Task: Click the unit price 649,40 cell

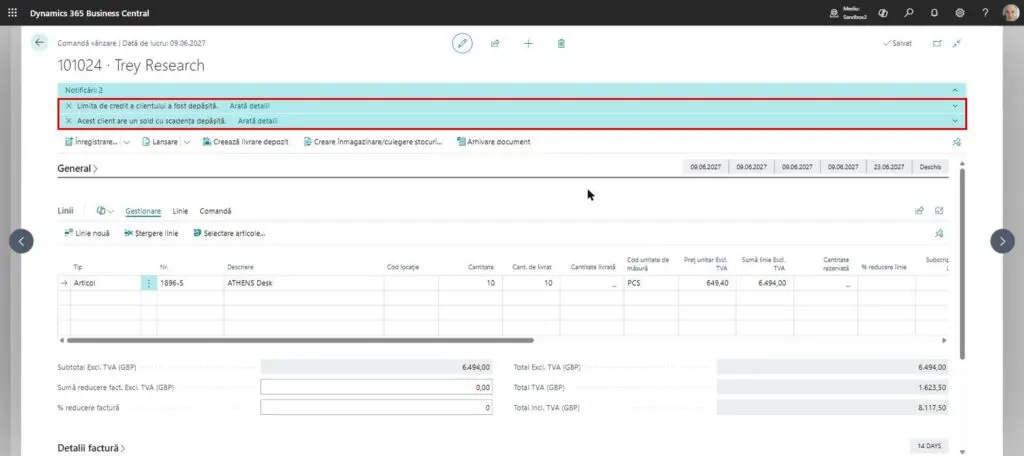Action: click(x=707, y=284)
